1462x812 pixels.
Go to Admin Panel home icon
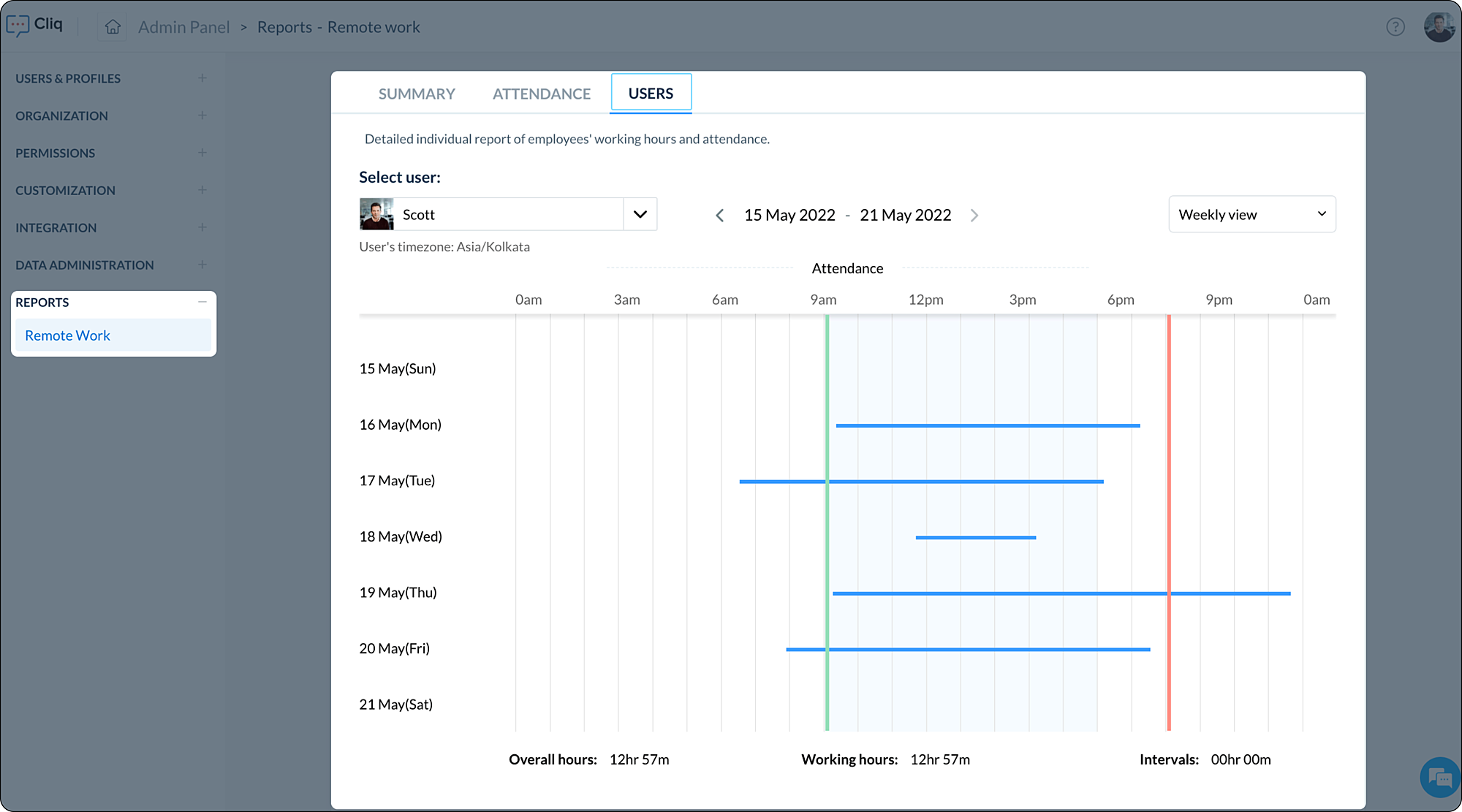[x=113, y=27]
